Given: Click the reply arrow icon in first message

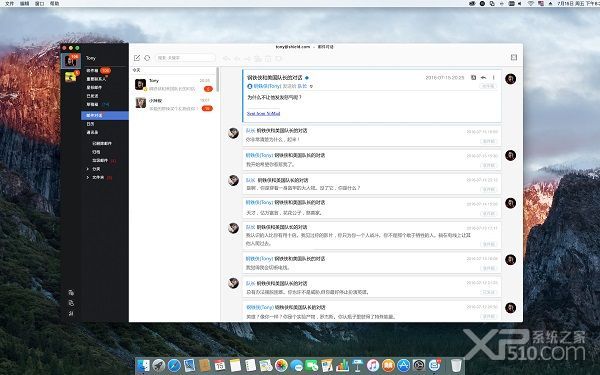Looking at the screenshot, I should pyautogui.click(x=484, y=78).
